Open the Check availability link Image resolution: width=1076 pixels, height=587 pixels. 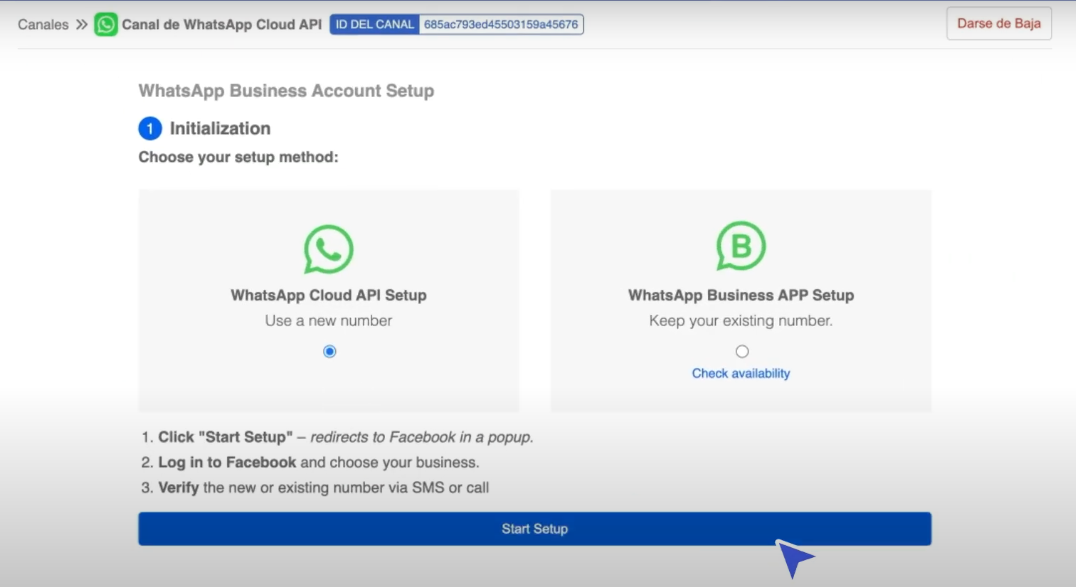pos(740,373)
